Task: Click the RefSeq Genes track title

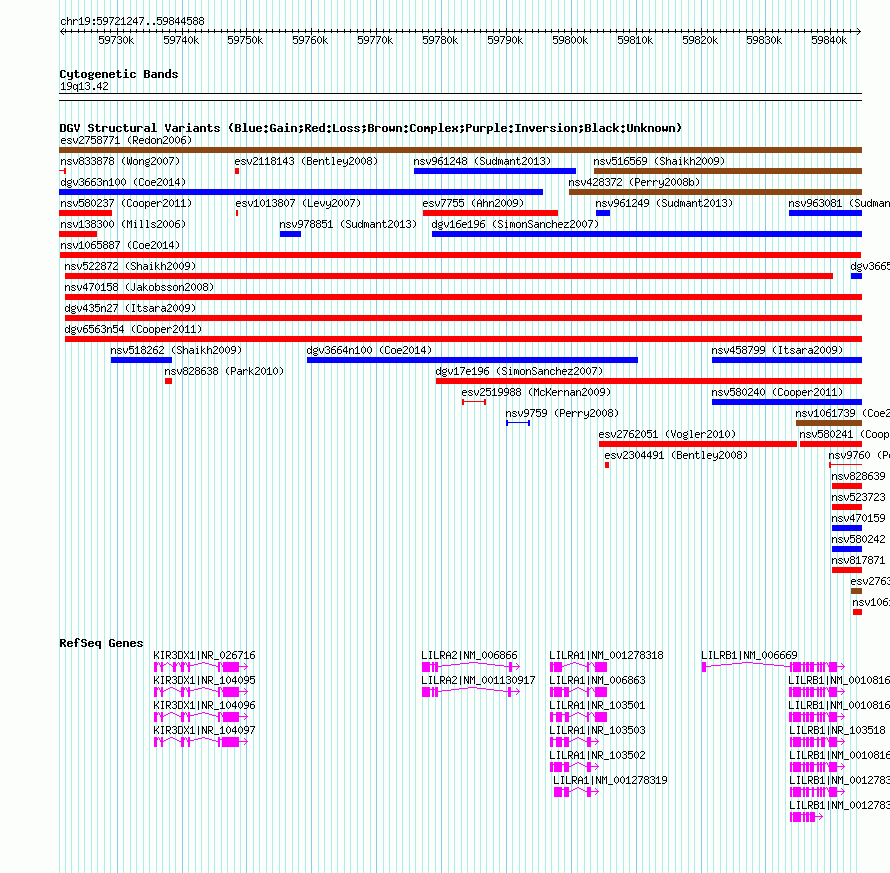Action: [x=101, y=643]
